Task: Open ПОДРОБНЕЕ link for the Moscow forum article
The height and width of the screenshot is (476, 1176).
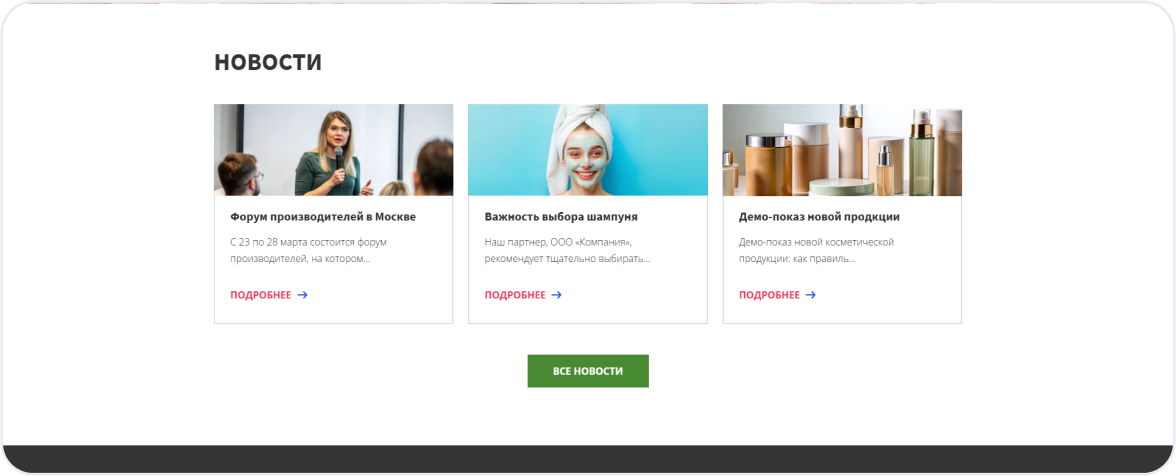Action: [261, 295]
